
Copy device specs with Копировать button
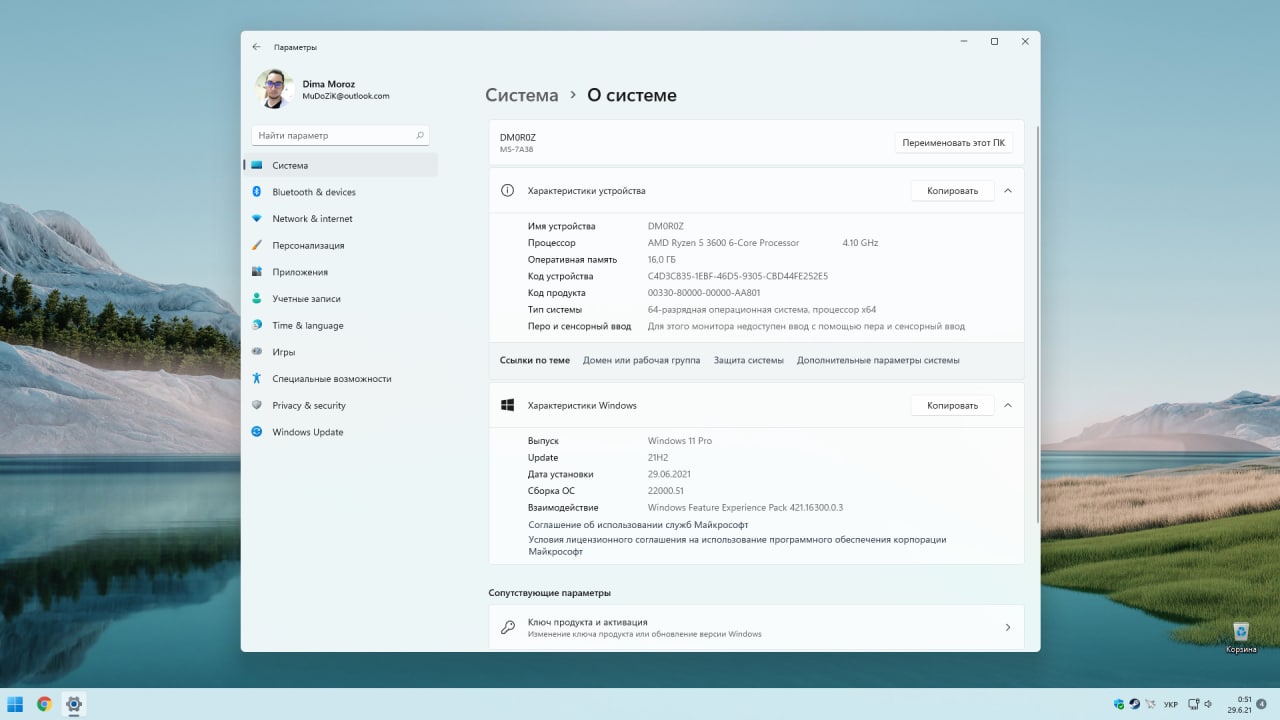click(x=952, y=190)
